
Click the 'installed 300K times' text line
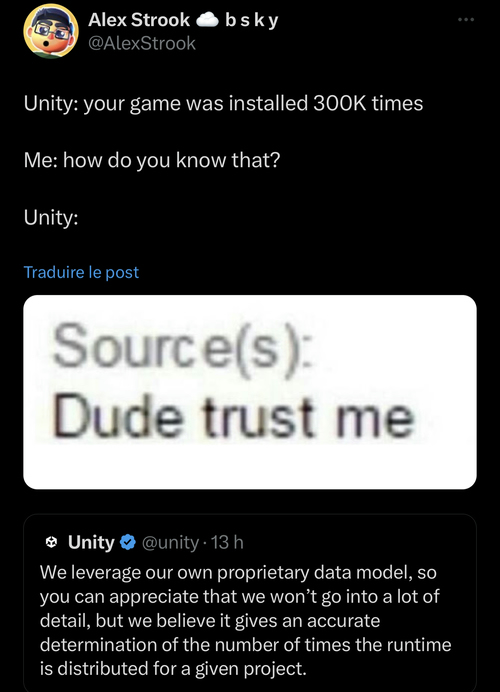(x=223, y=104)
